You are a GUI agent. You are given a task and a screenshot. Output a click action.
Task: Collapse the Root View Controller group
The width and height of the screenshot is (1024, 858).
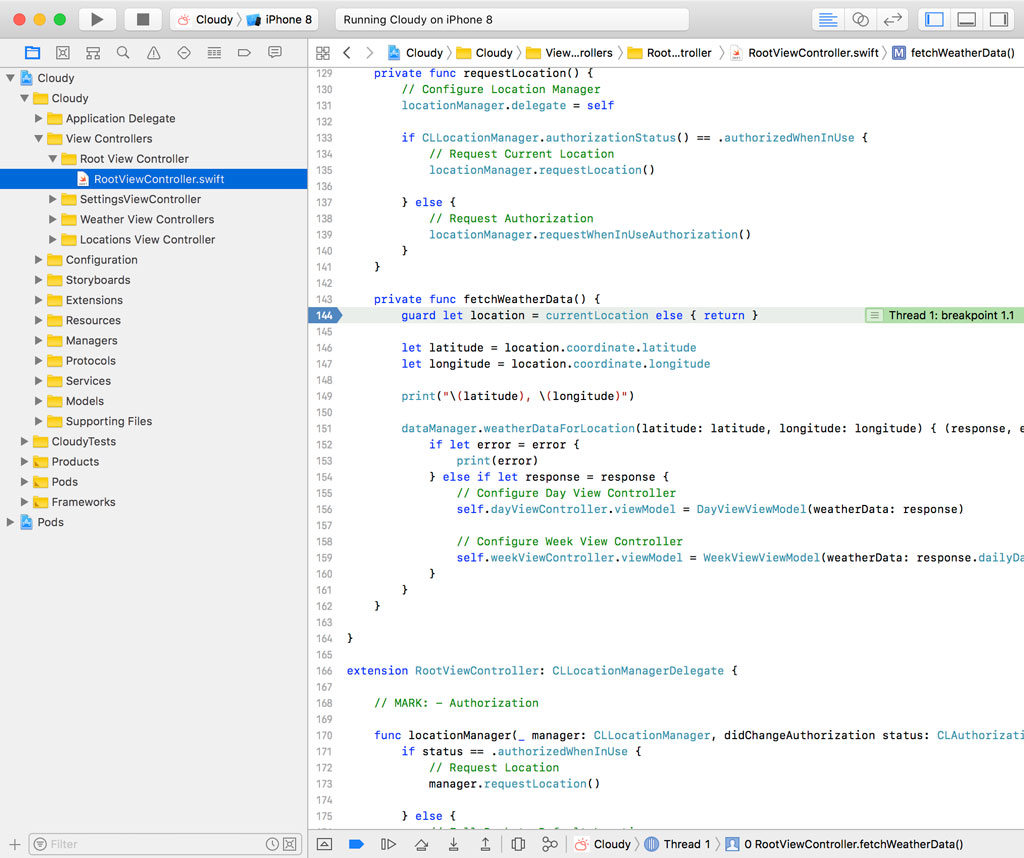click(x=53, y=158)
